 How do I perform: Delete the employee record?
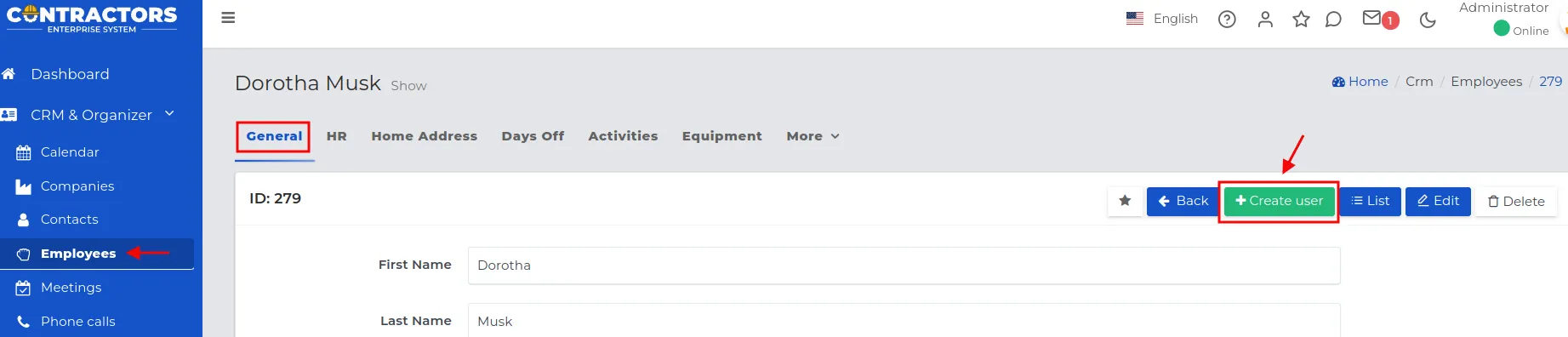pos(1515,201)
